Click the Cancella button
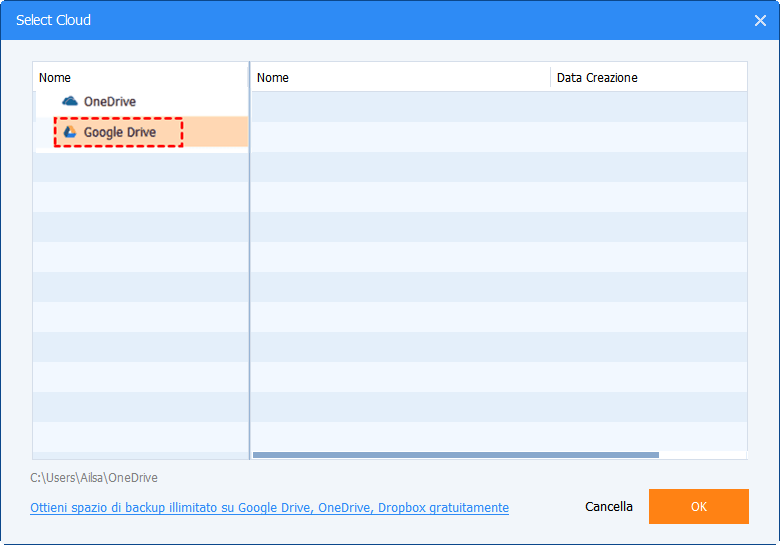The width and height of the screenshot is (780, 545). (609, 506)
